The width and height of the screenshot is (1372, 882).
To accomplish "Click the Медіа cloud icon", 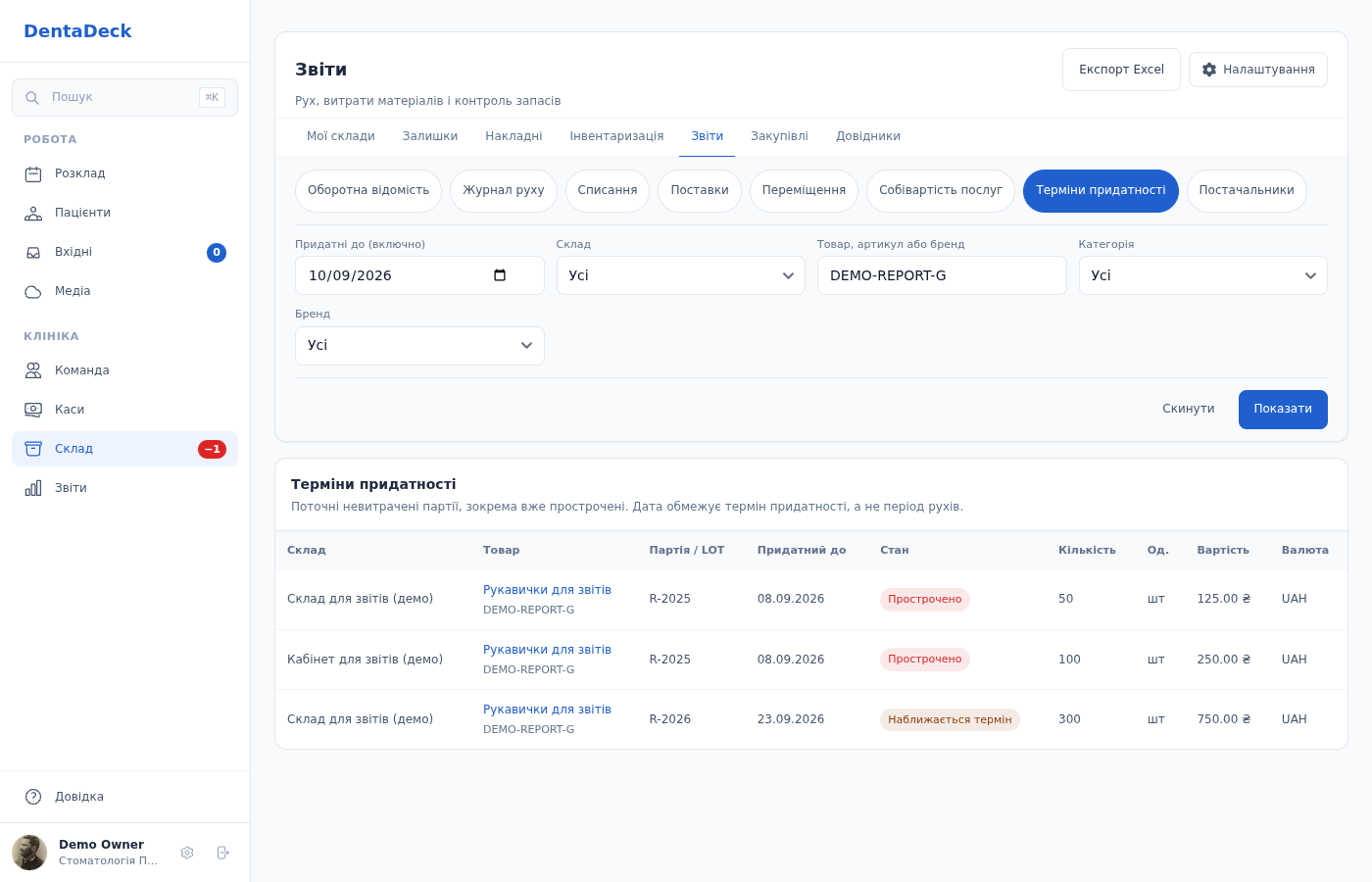I will 33,292.
